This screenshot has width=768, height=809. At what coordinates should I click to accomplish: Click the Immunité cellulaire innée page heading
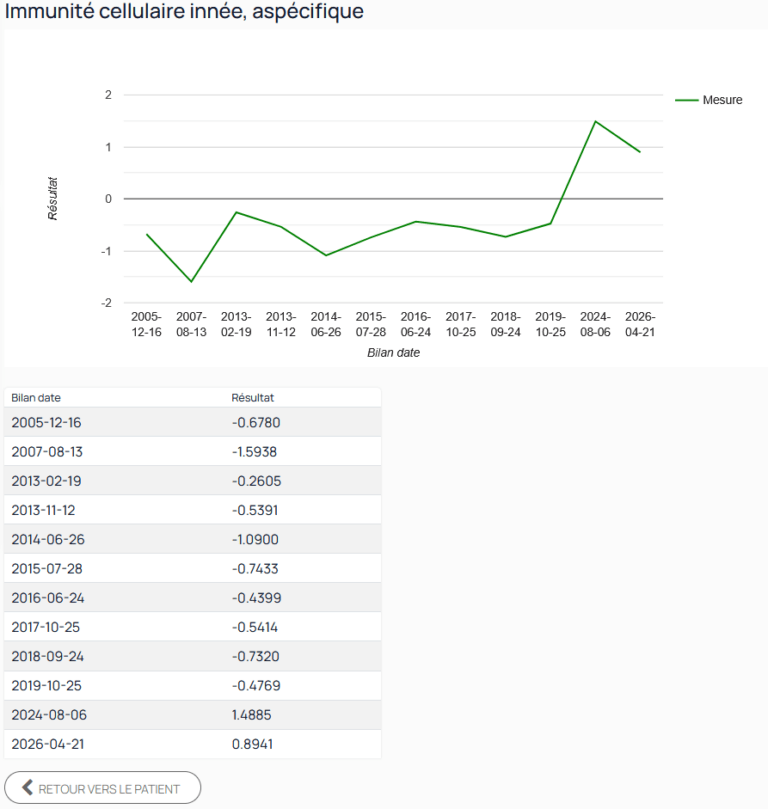click(185, 12)
